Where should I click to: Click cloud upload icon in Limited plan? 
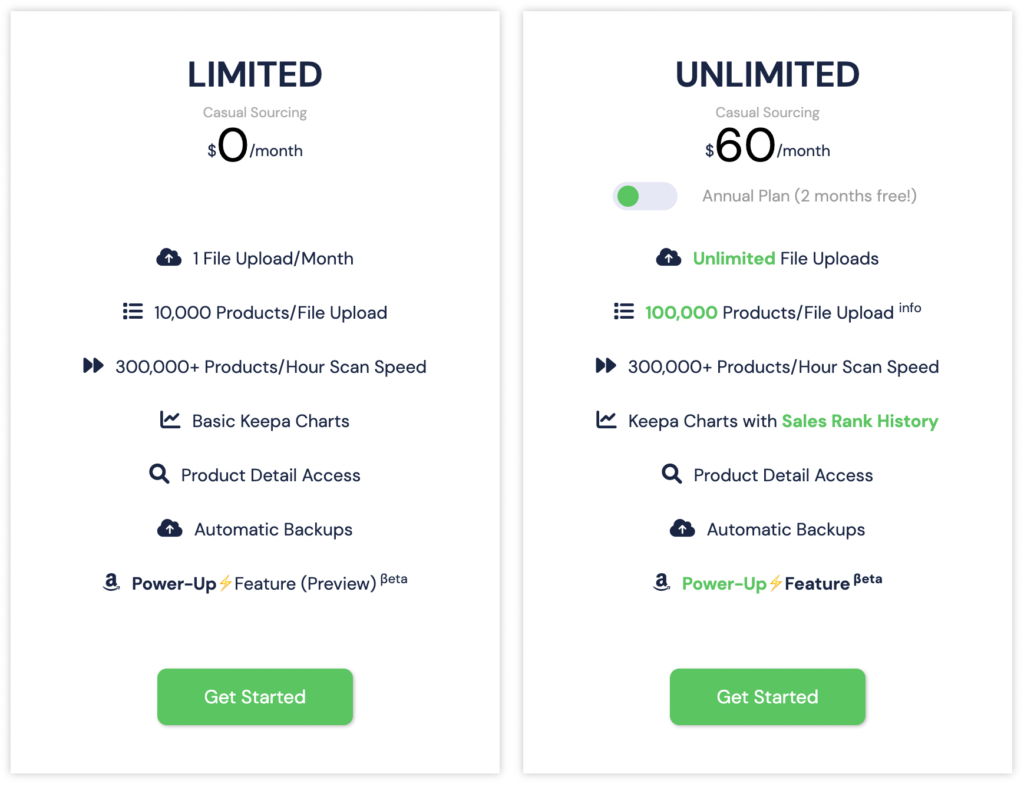169,258
